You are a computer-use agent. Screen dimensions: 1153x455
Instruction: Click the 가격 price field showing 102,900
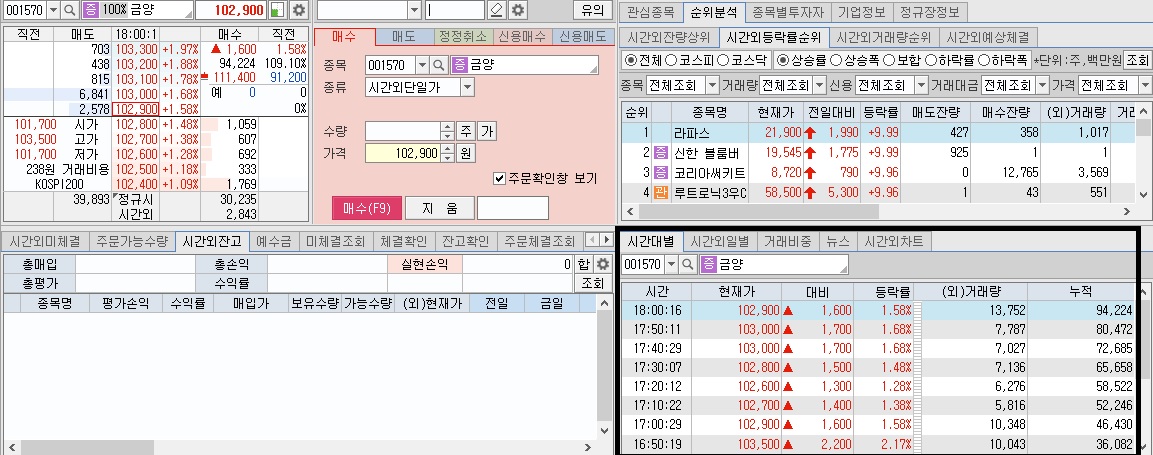403,154
